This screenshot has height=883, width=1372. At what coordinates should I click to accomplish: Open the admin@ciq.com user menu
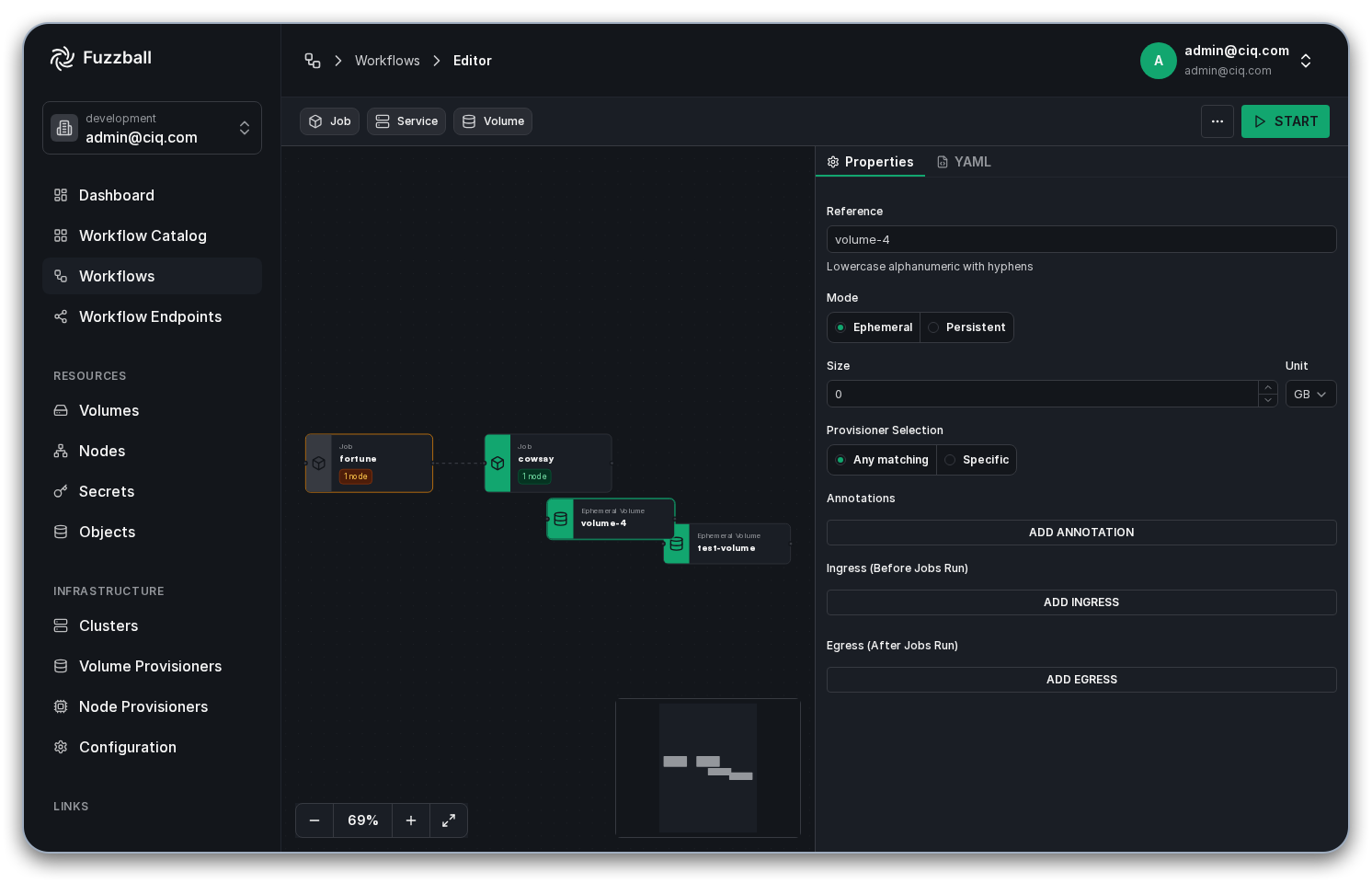pyautogui.click(x=1228, y=61)
